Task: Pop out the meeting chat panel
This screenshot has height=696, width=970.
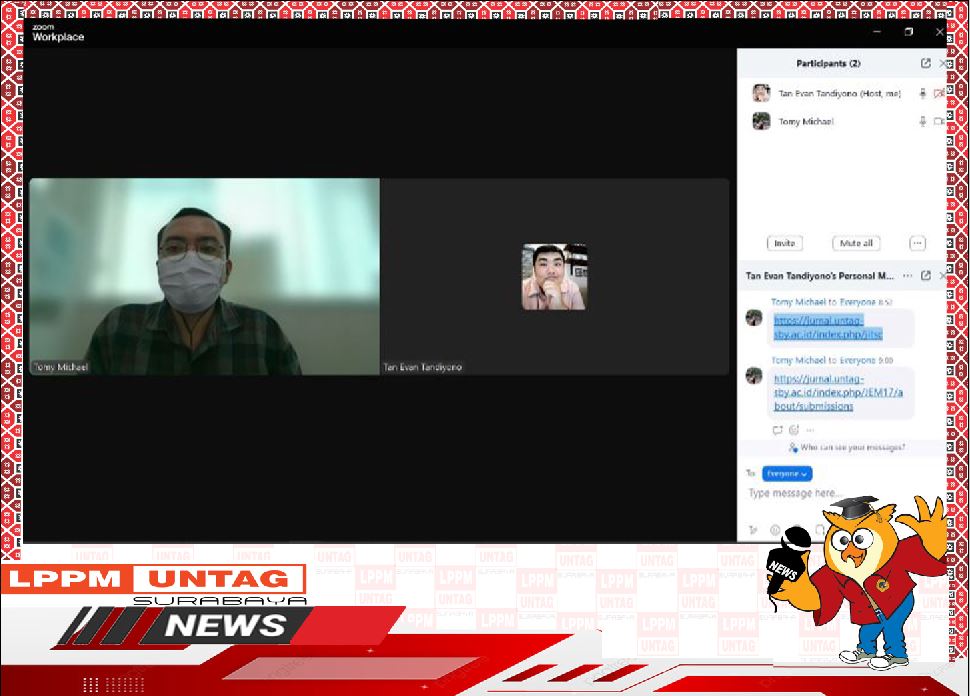Action: click(x=925, y=276)
